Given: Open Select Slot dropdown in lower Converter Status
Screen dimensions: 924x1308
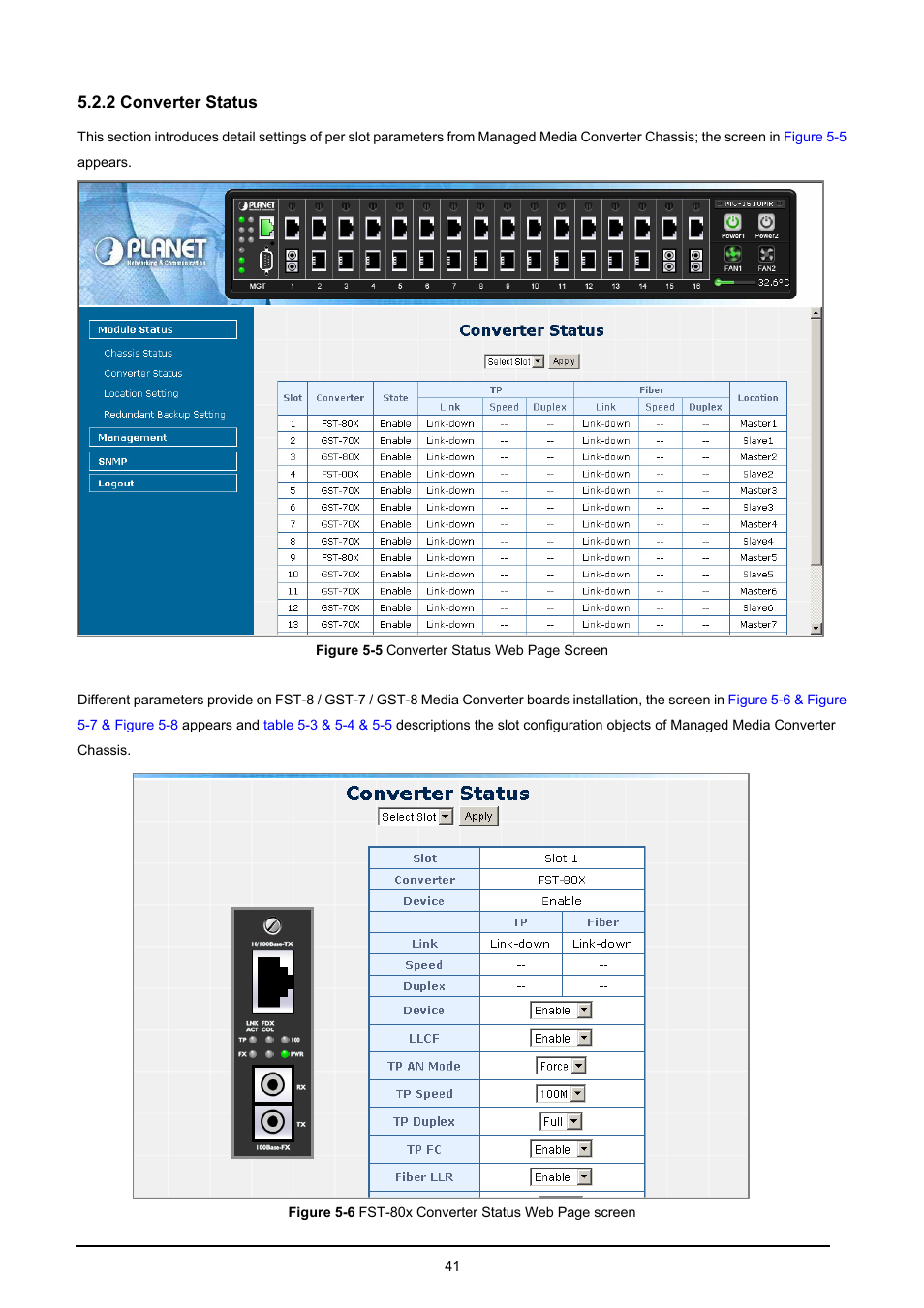Looking at the screenshot, I should pyautogui.click(x=416, y=817).
